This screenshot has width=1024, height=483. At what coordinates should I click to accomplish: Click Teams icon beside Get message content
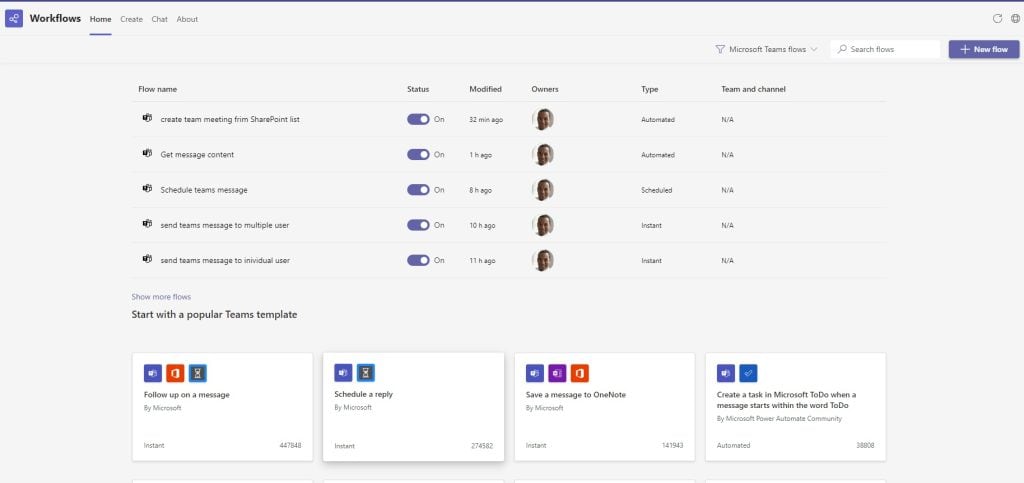pyautogui.click(x=147, y=153)
